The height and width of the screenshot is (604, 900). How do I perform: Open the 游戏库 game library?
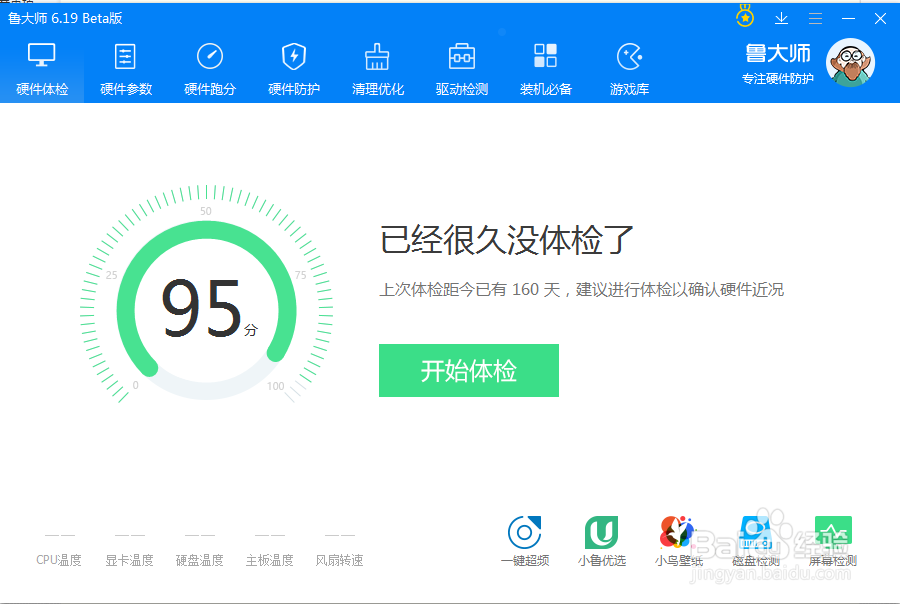pyautogui.click(x=629, y=69)
